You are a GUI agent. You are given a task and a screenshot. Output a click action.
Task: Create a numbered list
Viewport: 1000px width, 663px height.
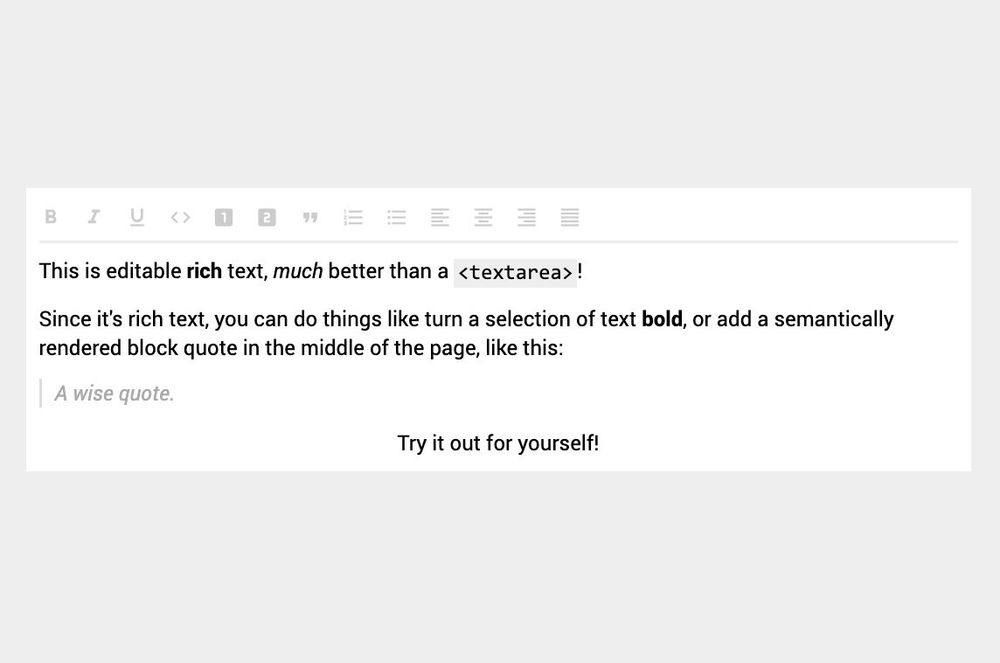click(x=353, y=217)
